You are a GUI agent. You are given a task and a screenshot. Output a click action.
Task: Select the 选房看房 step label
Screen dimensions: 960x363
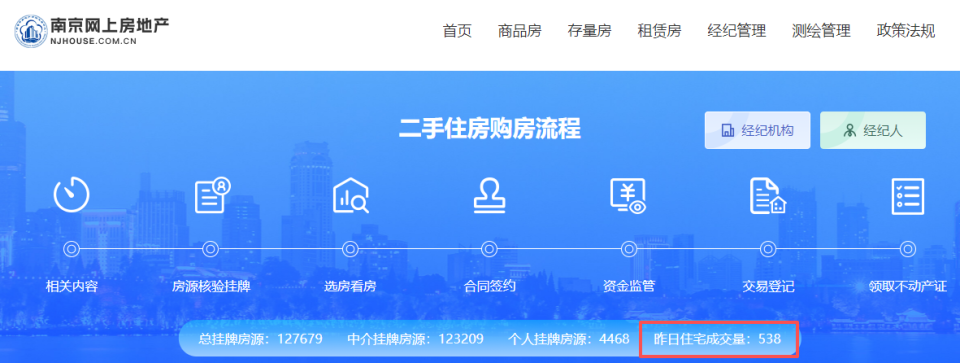350,286
